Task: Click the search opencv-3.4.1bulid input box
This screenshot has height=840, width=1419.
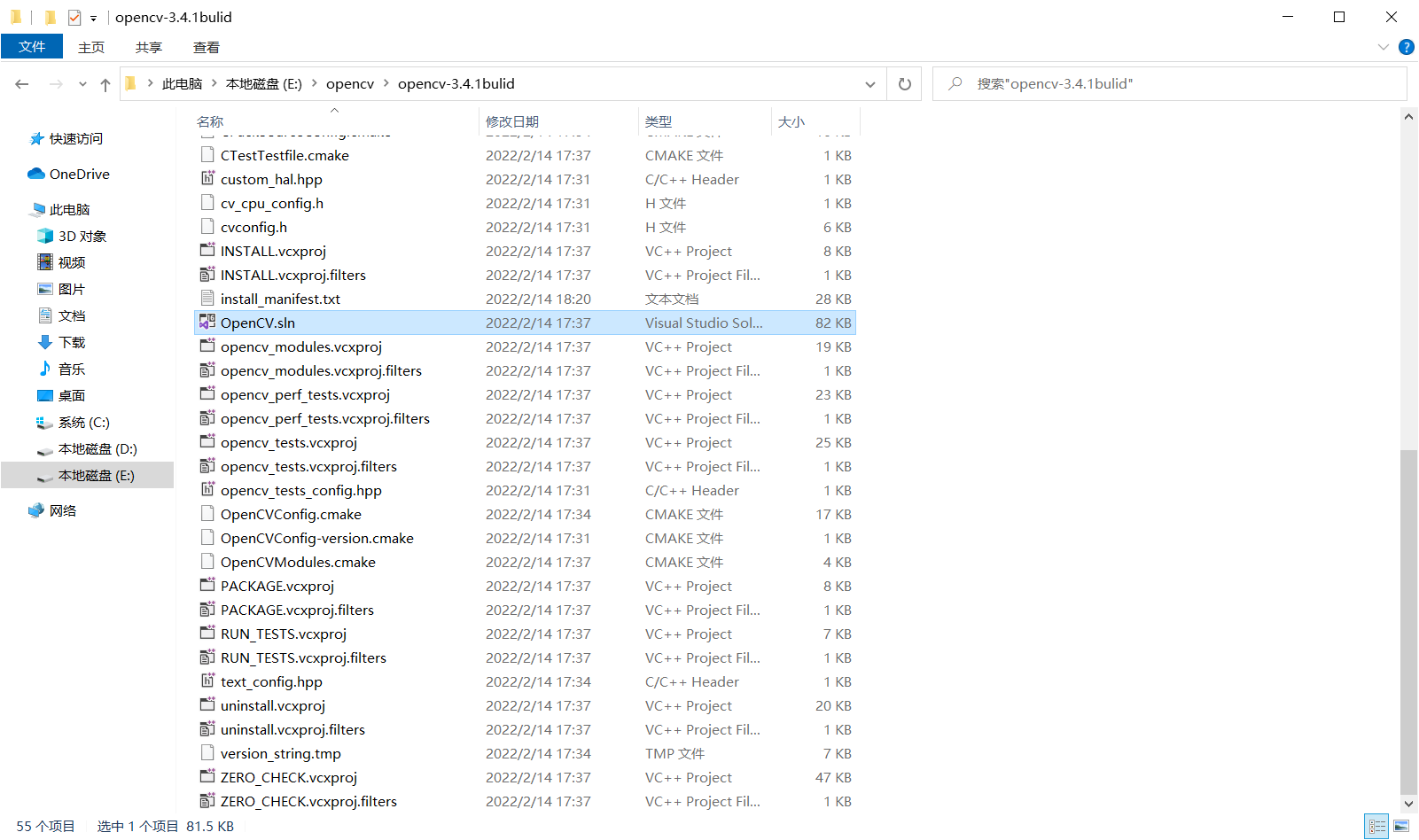Action: point(1170,84)
